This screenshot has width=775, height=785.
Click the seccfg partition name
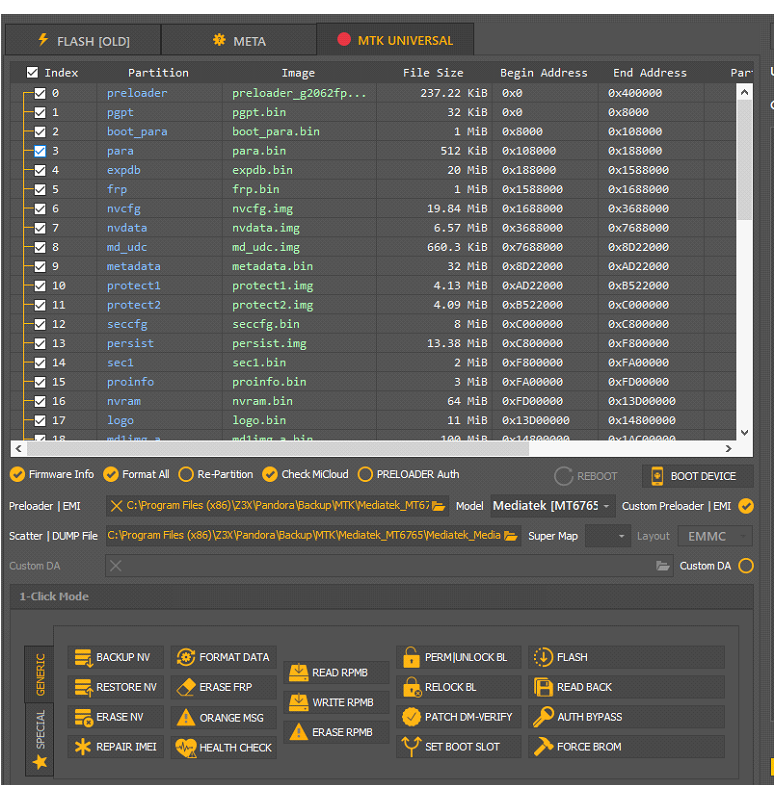click(x=127, y=324)
